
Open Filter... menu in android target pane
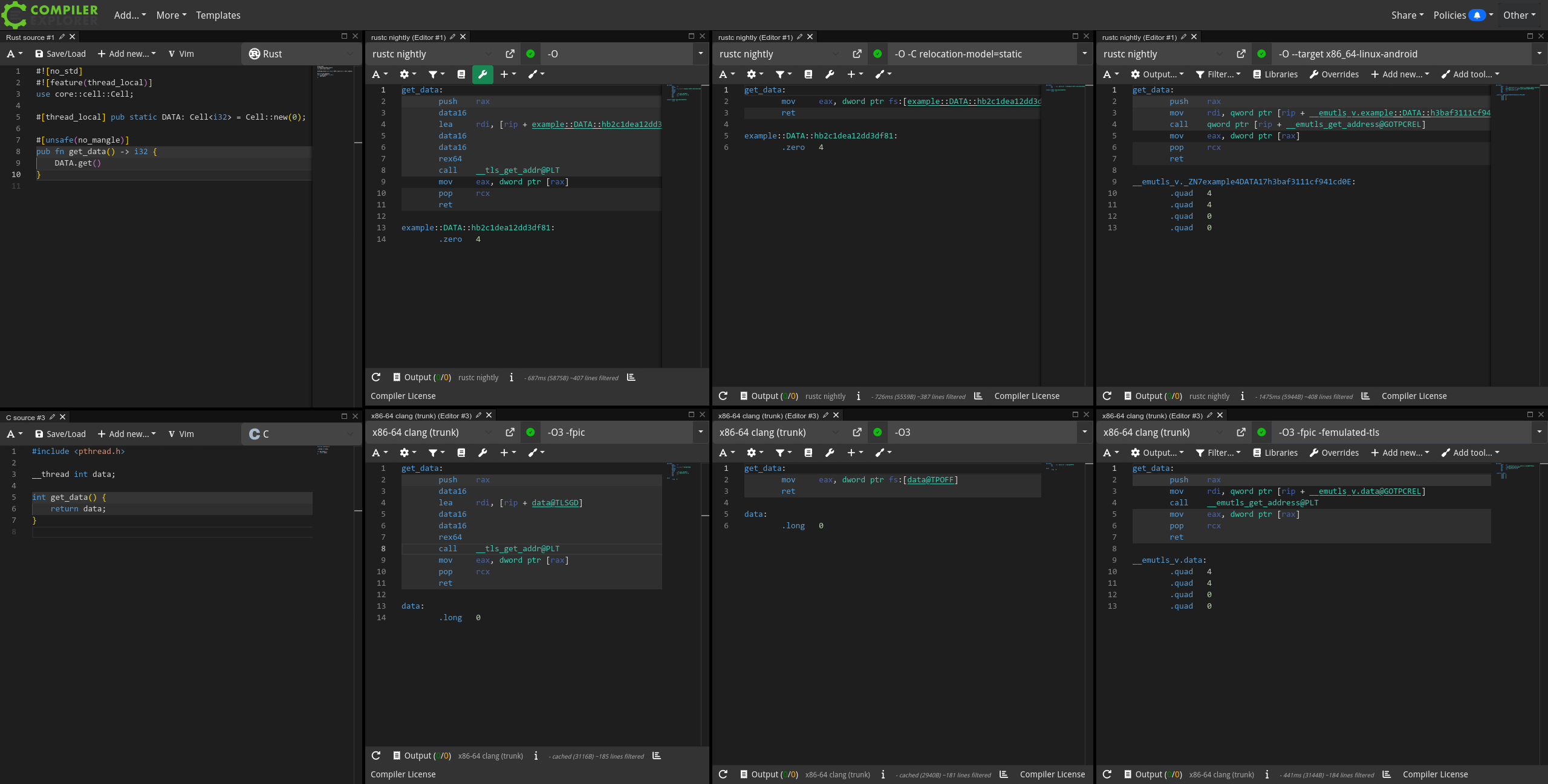click(1218, 74)
